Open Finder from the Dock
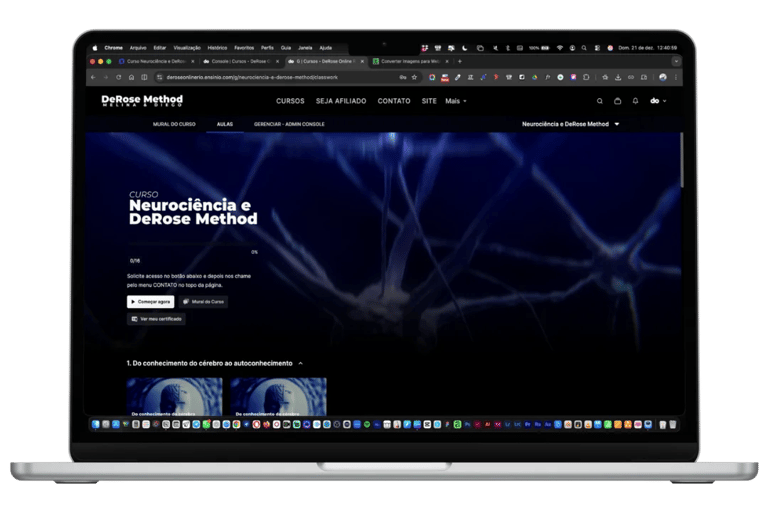The height and width of the screenshot is (512, 768). tap(96, 424)
